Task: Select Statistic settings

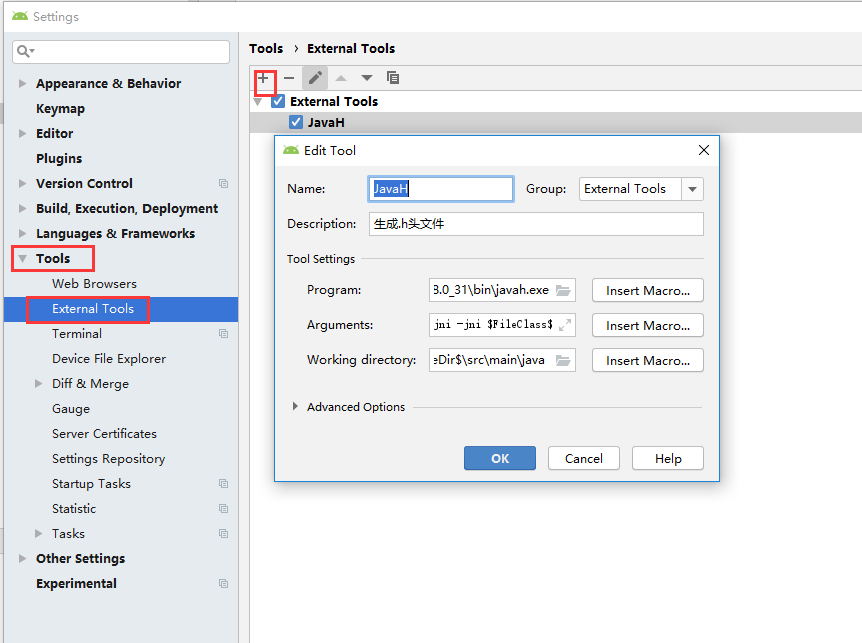Action: [x=74, y=508]
